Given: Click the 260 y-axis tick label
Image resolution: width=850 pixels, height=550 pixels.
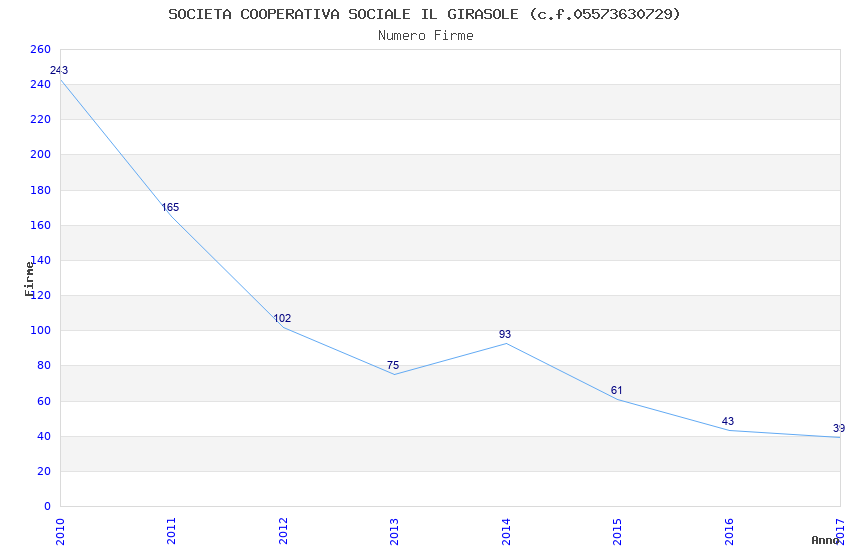Looking at the screenshot, I should pos(40,50).
